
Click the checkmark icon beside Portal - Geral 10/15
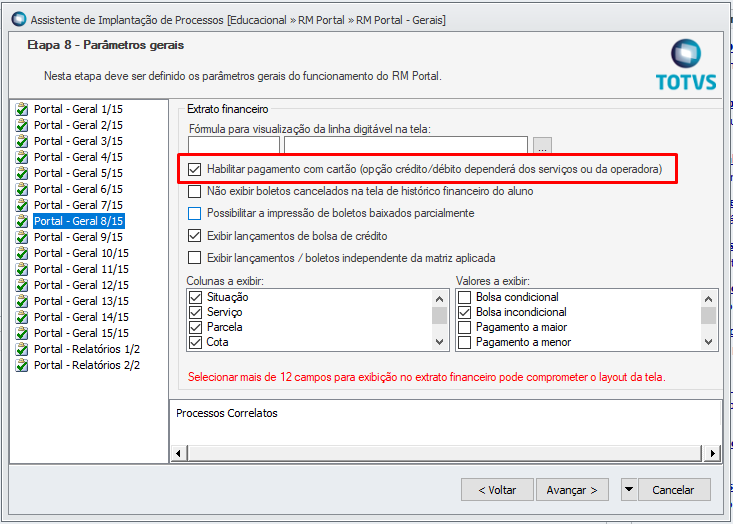click(x=22, y=253)
